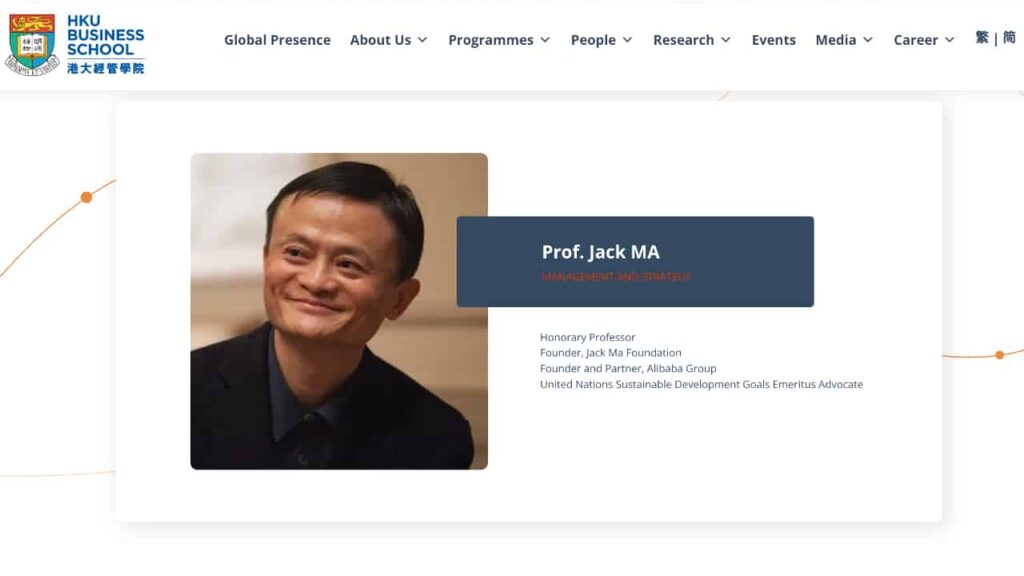Screen dimensions: 1024x576
Task: Select the Founder, Jack Ma Foundation line
Action: pyautogui.click(x=611, y=353)
